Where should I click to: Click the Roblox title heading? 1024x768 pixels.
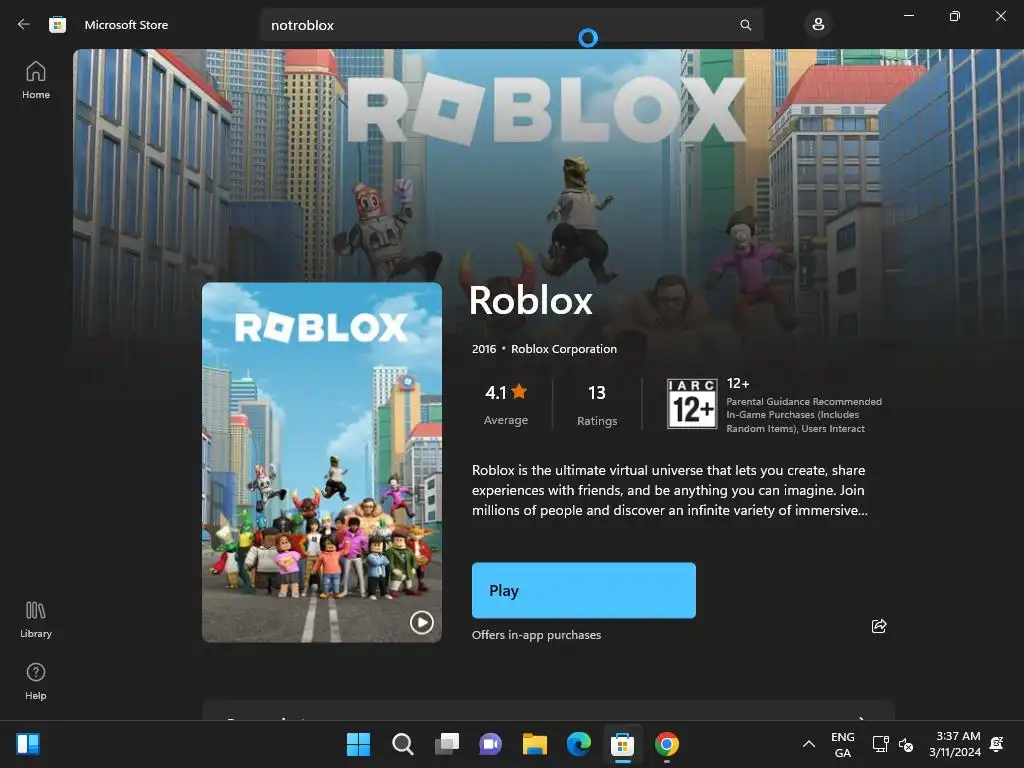[x=530, y=300]
